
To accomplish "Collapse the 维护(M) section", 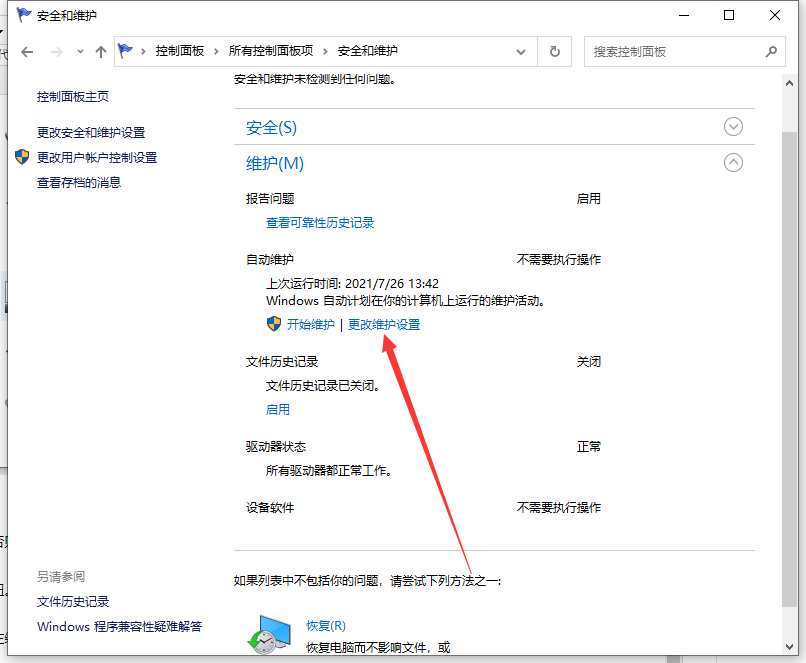I will 733,162.
